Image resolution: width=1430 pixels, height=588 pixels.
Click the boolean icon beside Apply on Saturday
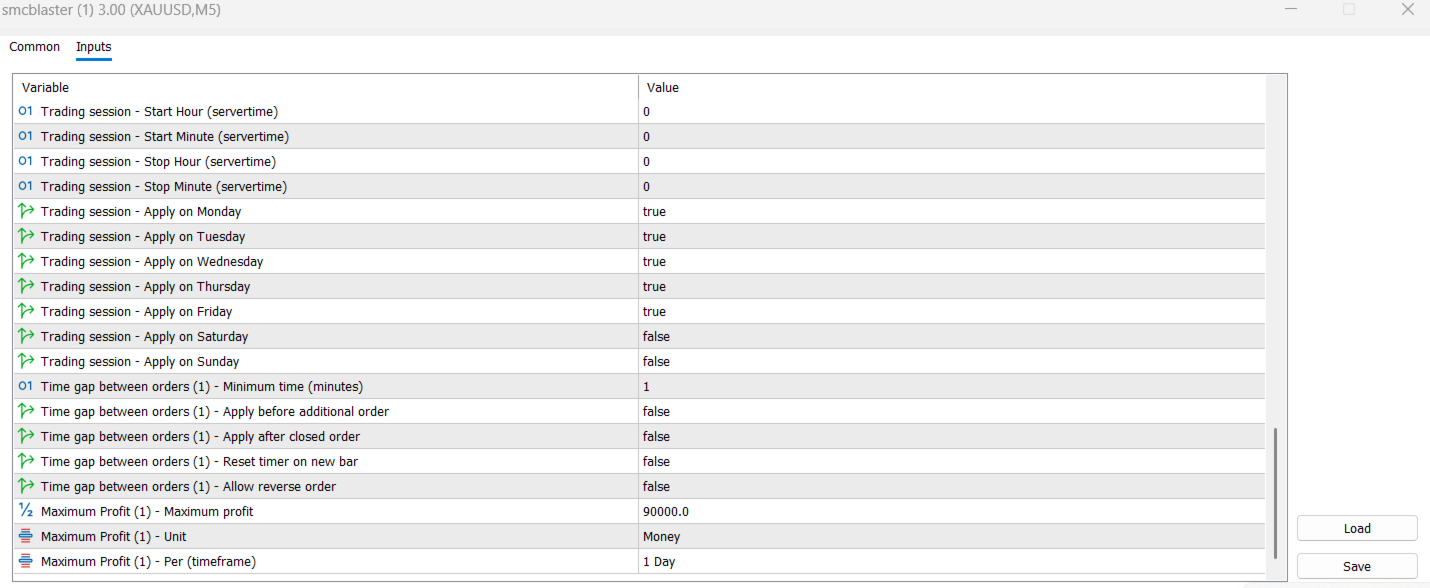pyautogui.click(x=26, y=336)
